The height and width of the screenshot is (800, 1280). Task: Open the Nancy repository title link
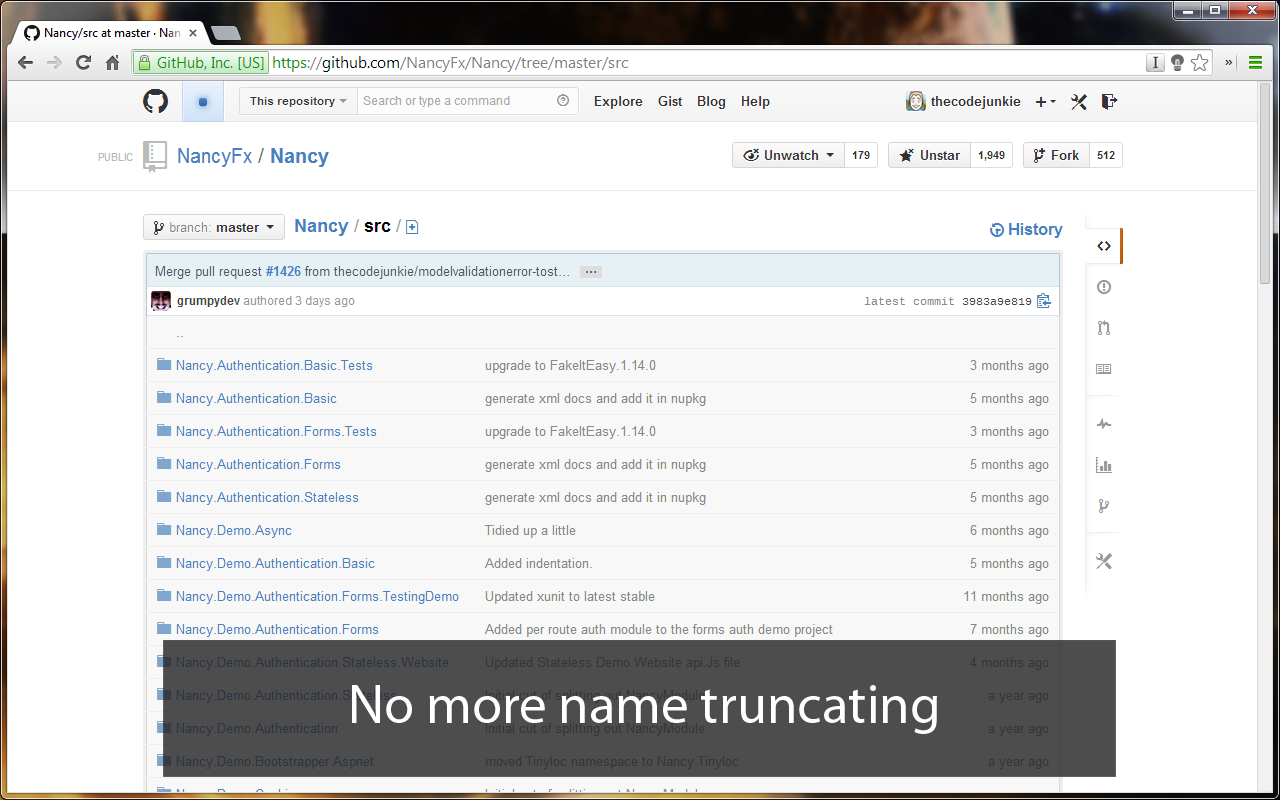click(299, 156)
